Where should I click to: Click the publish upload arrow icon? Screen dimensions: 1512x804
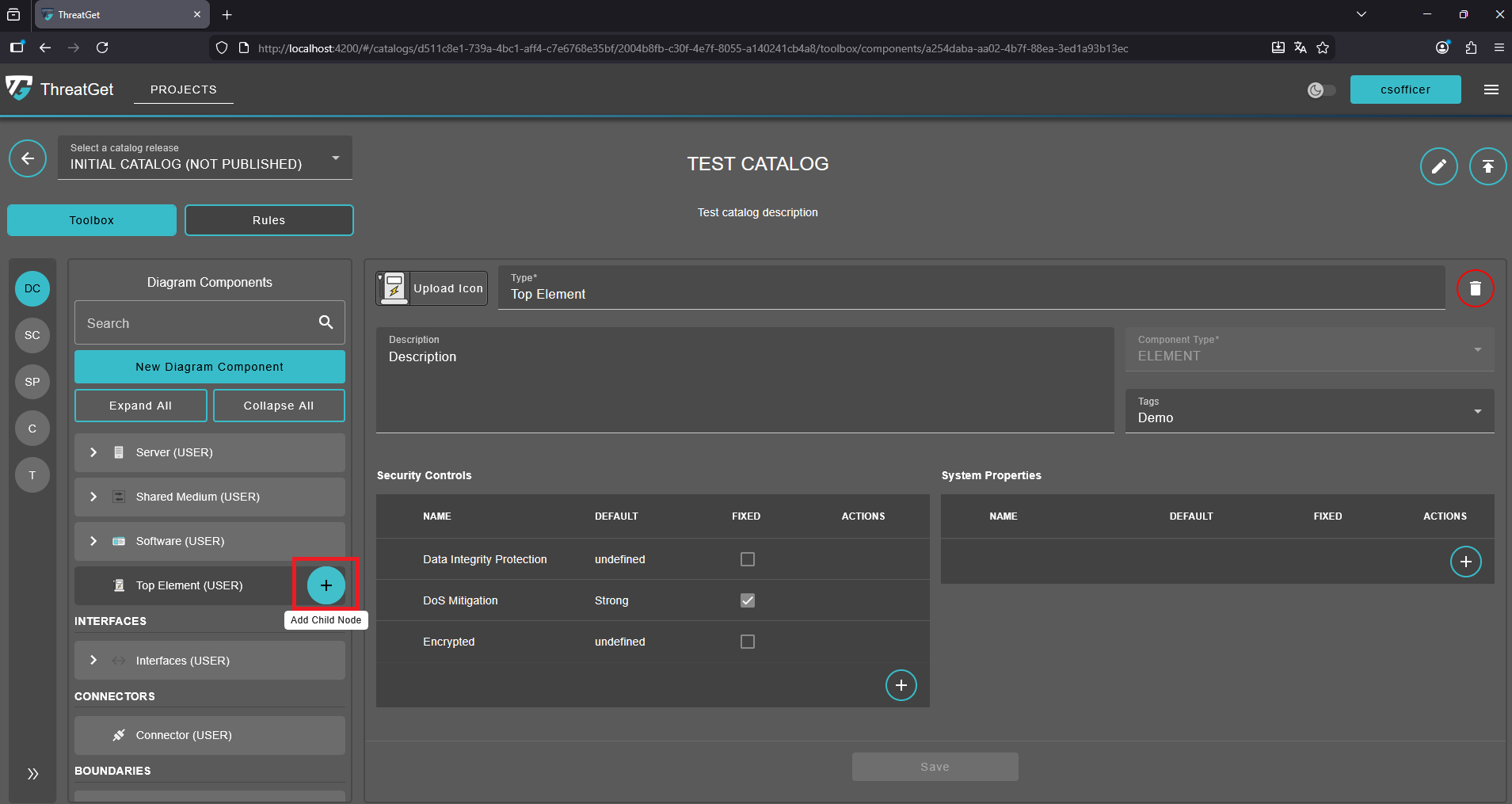1487,166
